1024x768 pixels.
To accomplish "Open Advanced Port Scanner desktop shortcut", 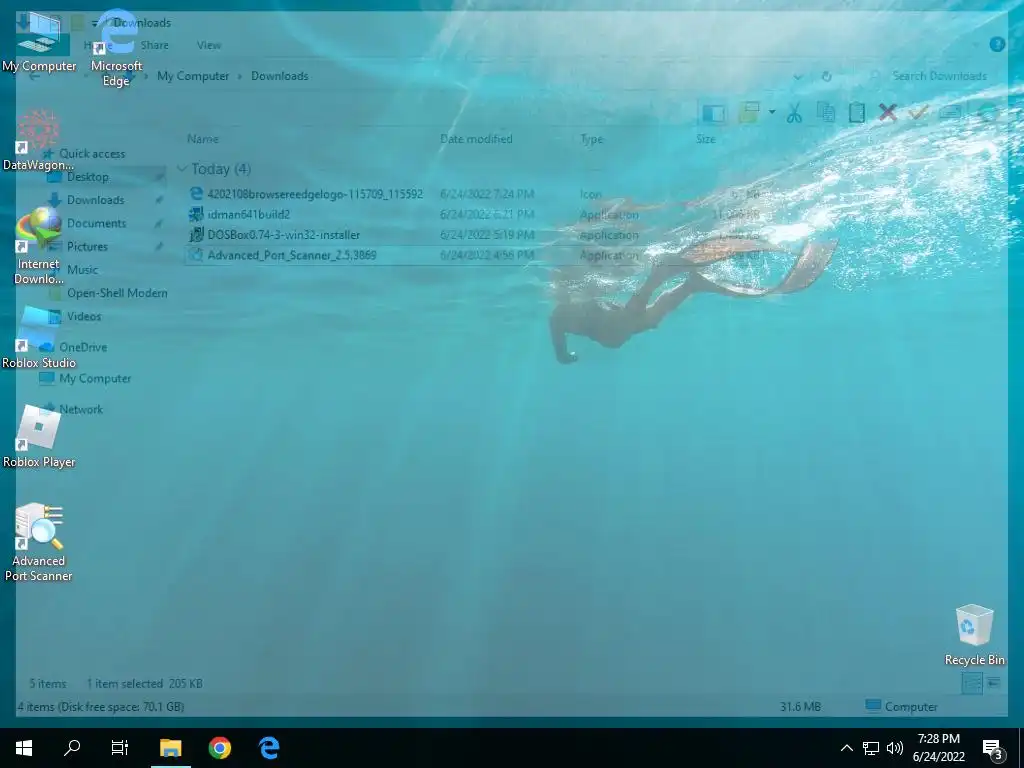I will [x=39, y=541].
